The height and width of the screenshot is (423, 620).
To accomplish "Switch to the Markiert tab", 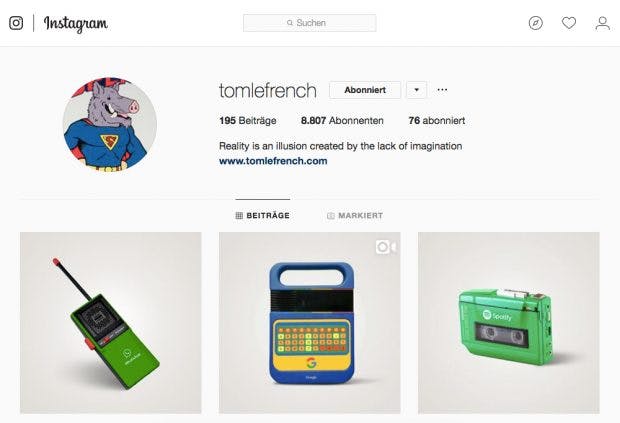I will pos(355,215).
